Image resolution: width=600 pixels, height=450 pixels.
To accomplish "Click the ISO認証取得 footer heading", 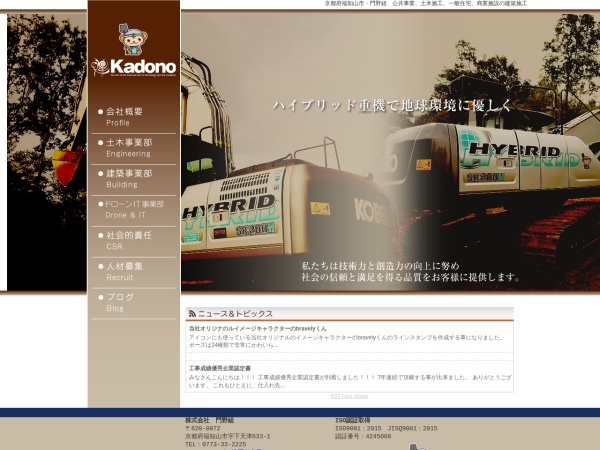I will [352, 420].
